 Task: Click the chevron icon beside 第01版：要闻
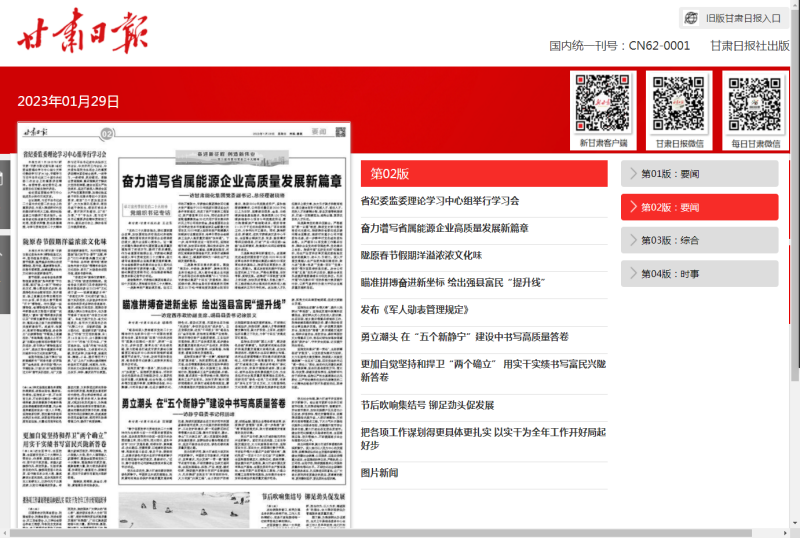point(632,174)
